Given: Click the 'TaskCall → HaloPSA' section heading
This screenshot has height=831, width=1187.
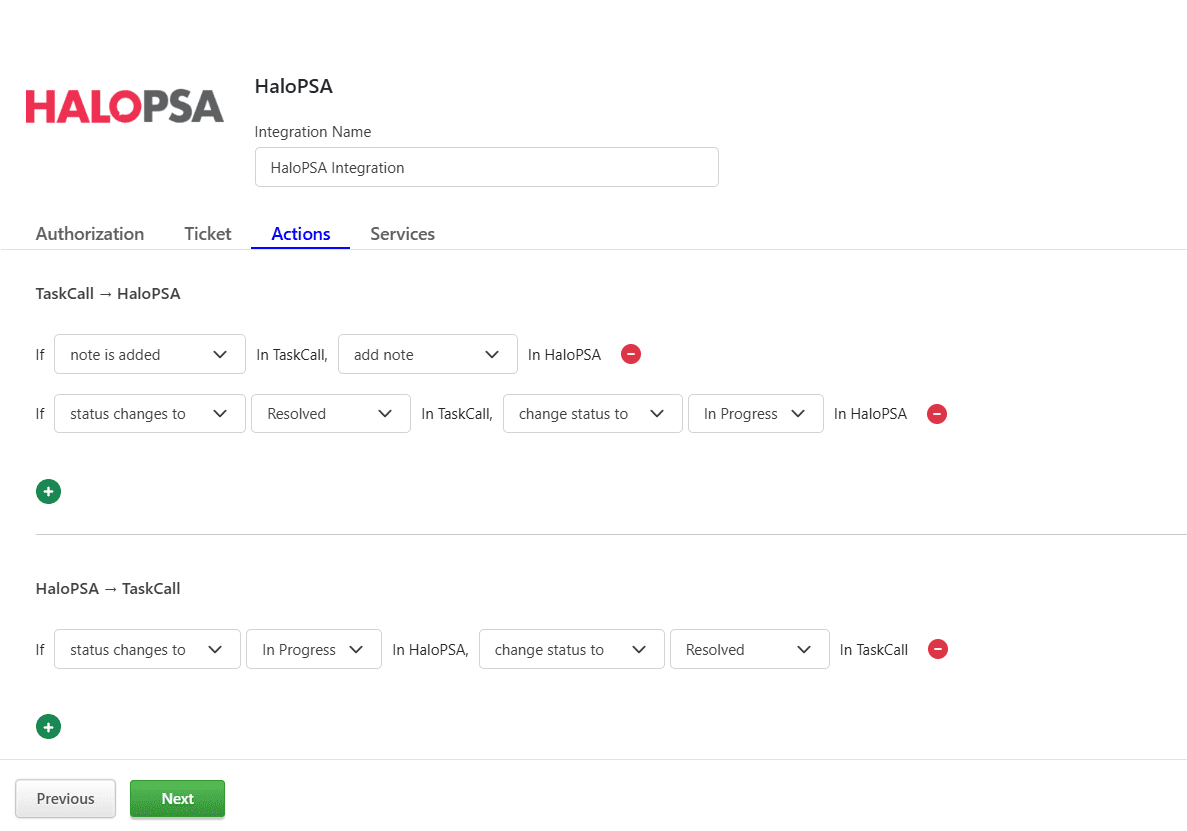Looking at the screenshot, I should [x=108, y=294].
